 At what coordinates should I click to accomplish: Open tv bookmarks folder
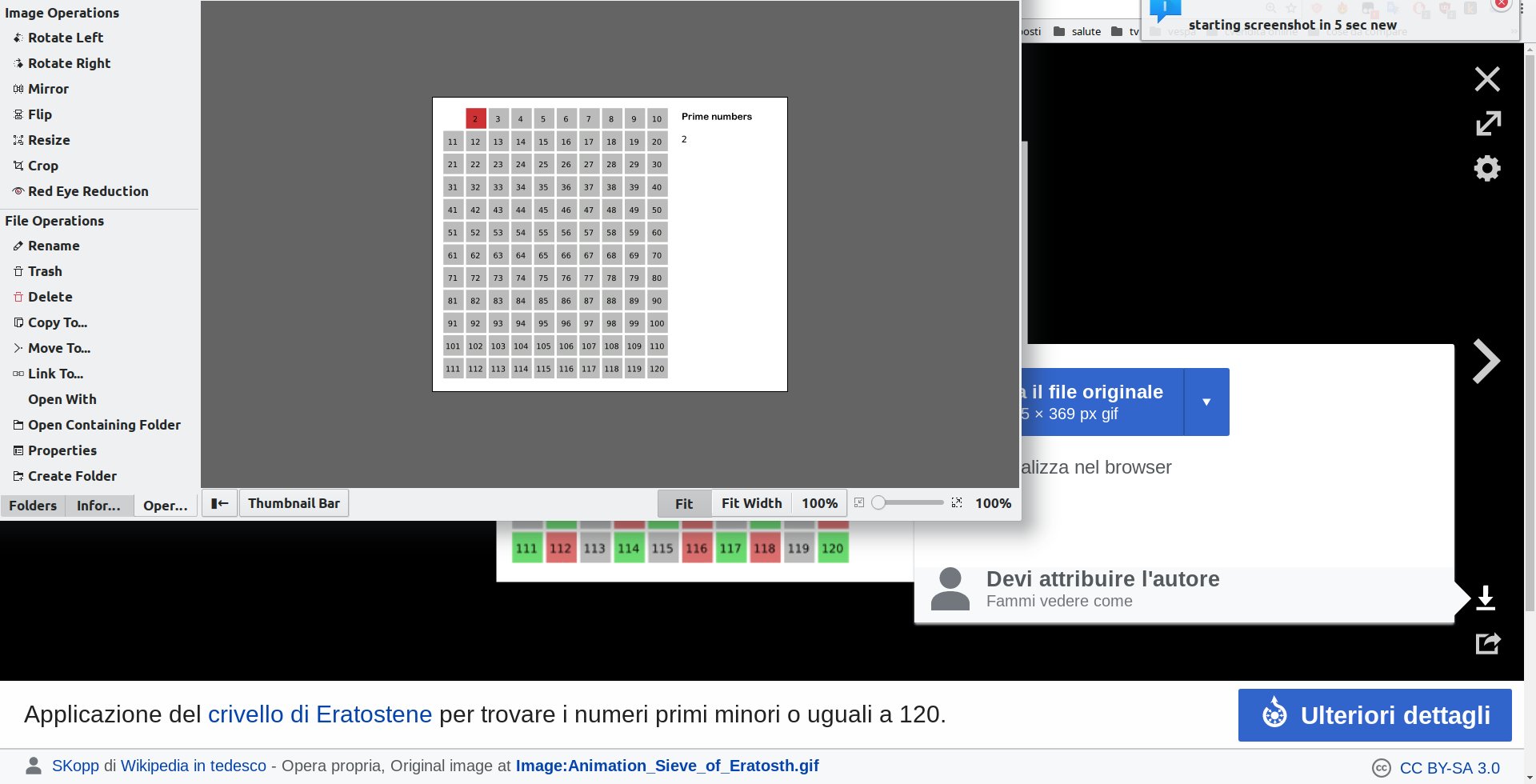coord(1126,31)
